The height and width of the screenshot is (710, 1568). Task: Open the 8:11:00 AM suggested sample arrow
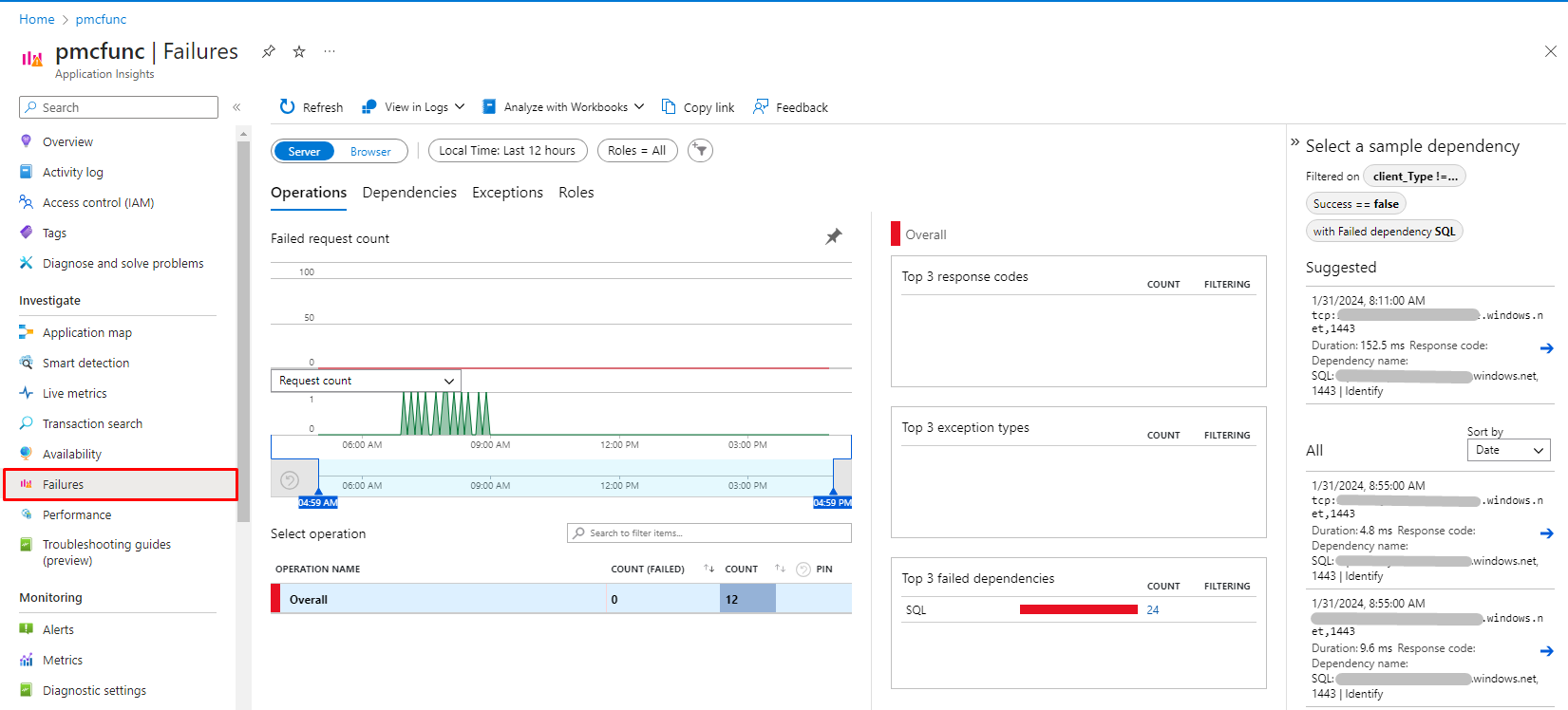point(1546,348)
